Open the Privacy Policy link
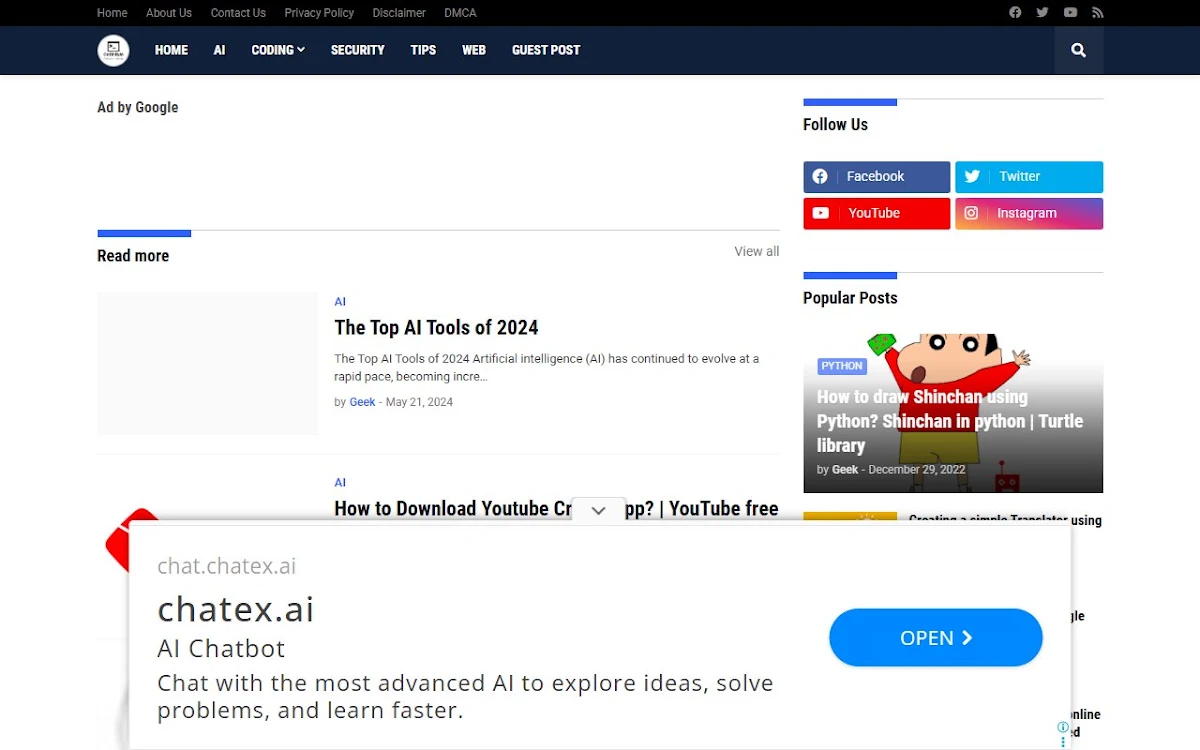 pos(319,13)
